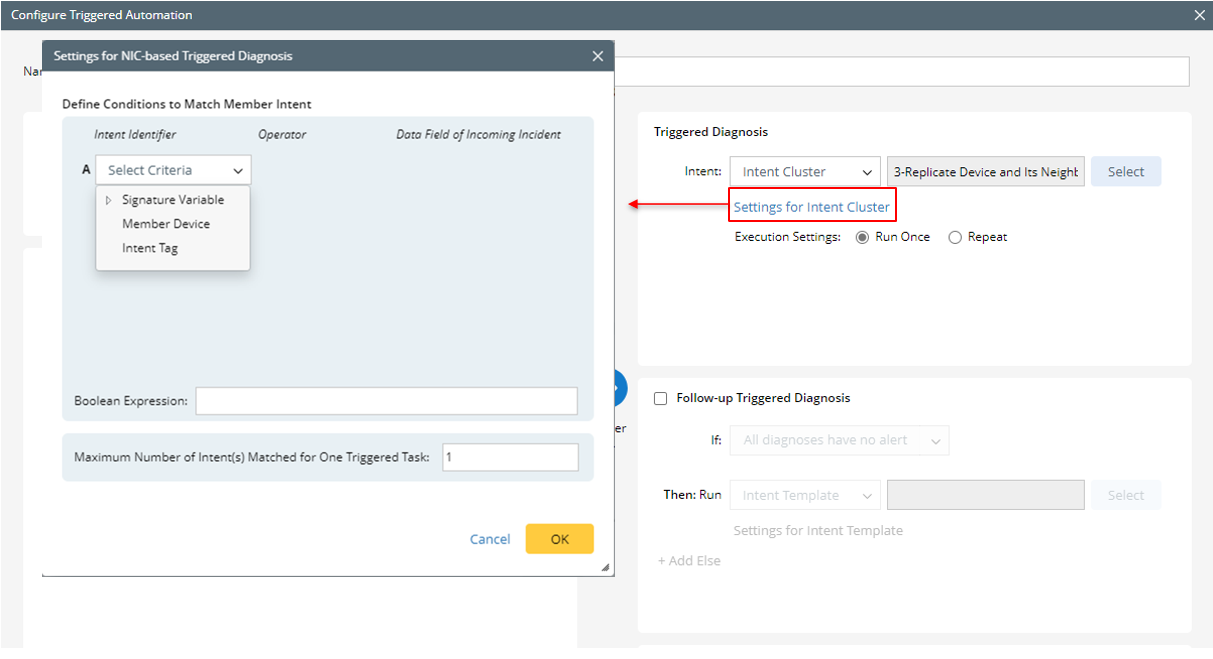Click the 3-Replicate Device intent name field
The height and width of the screenshot is (659, 1213).
985,172
